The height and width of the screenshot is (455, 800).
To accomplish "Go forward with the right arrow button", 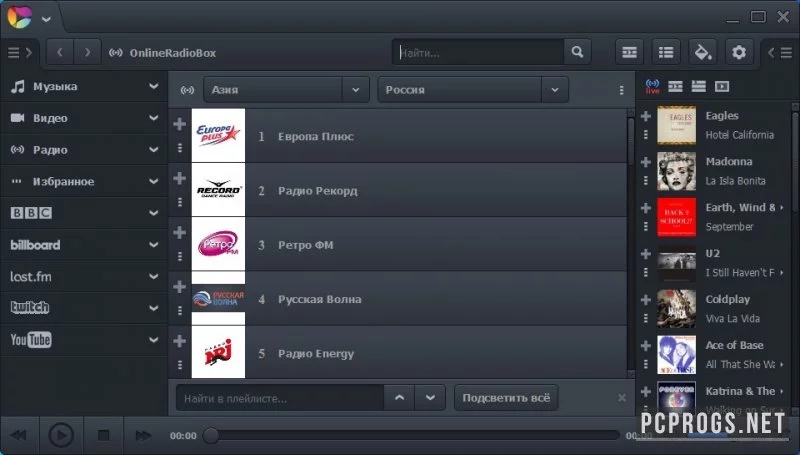I will click(x=87, y=52).
